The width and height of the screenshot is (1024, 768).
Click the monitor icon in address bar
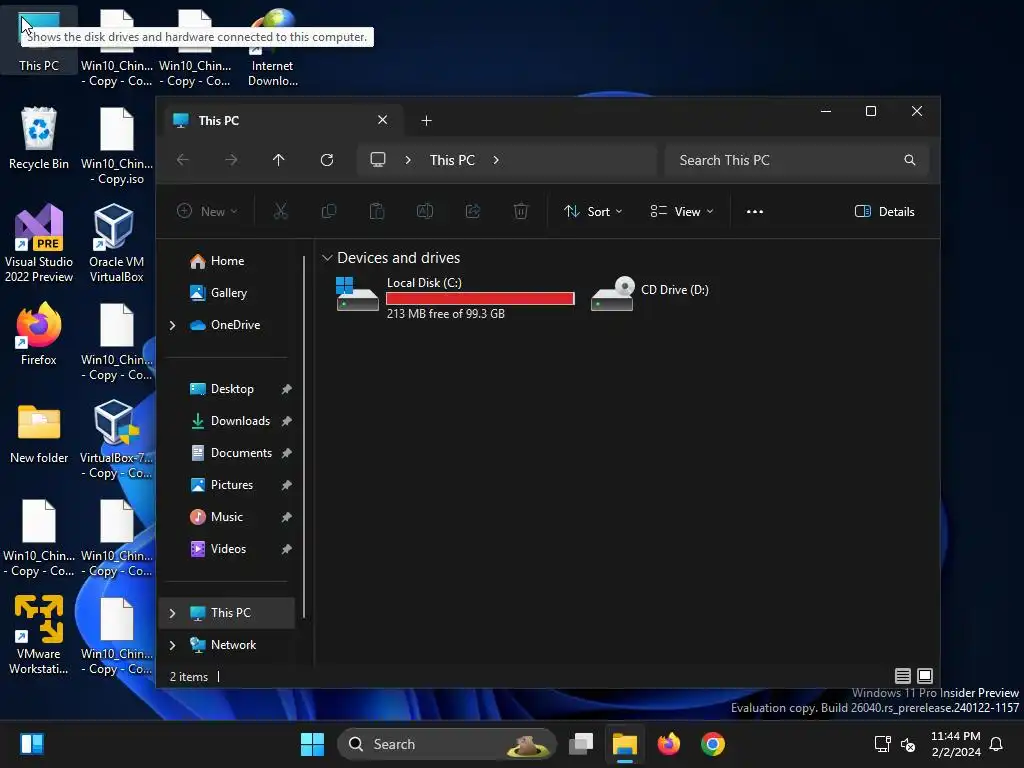click(377, 160)
